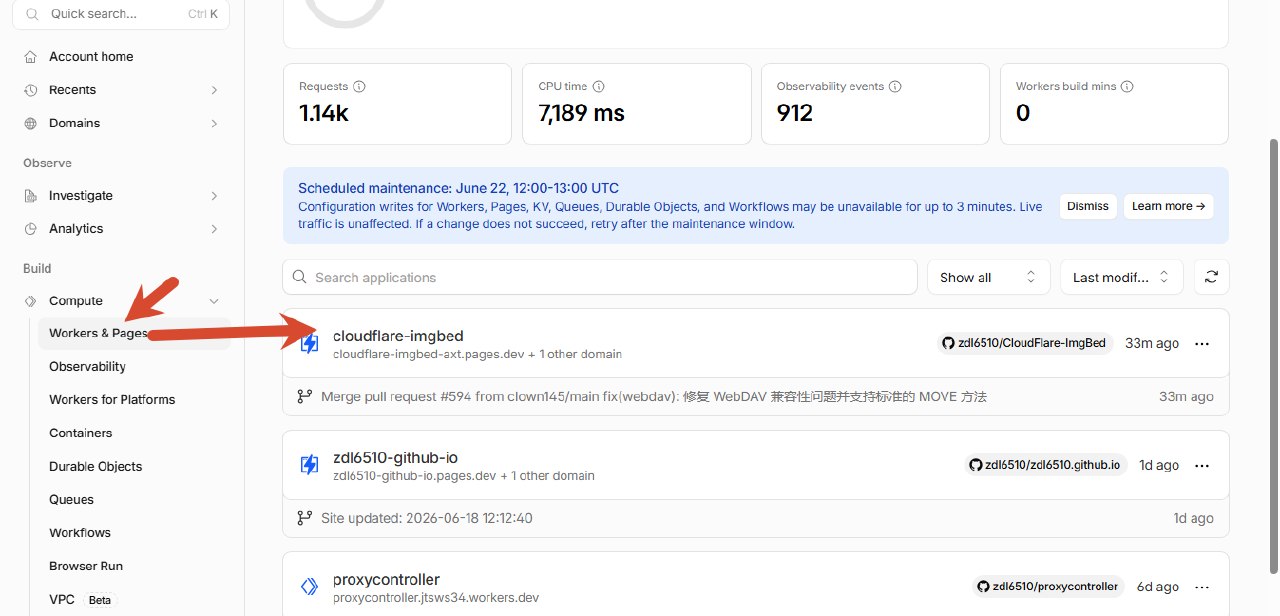
Task: Click the Domains globe icon
Action: [31, 123]
